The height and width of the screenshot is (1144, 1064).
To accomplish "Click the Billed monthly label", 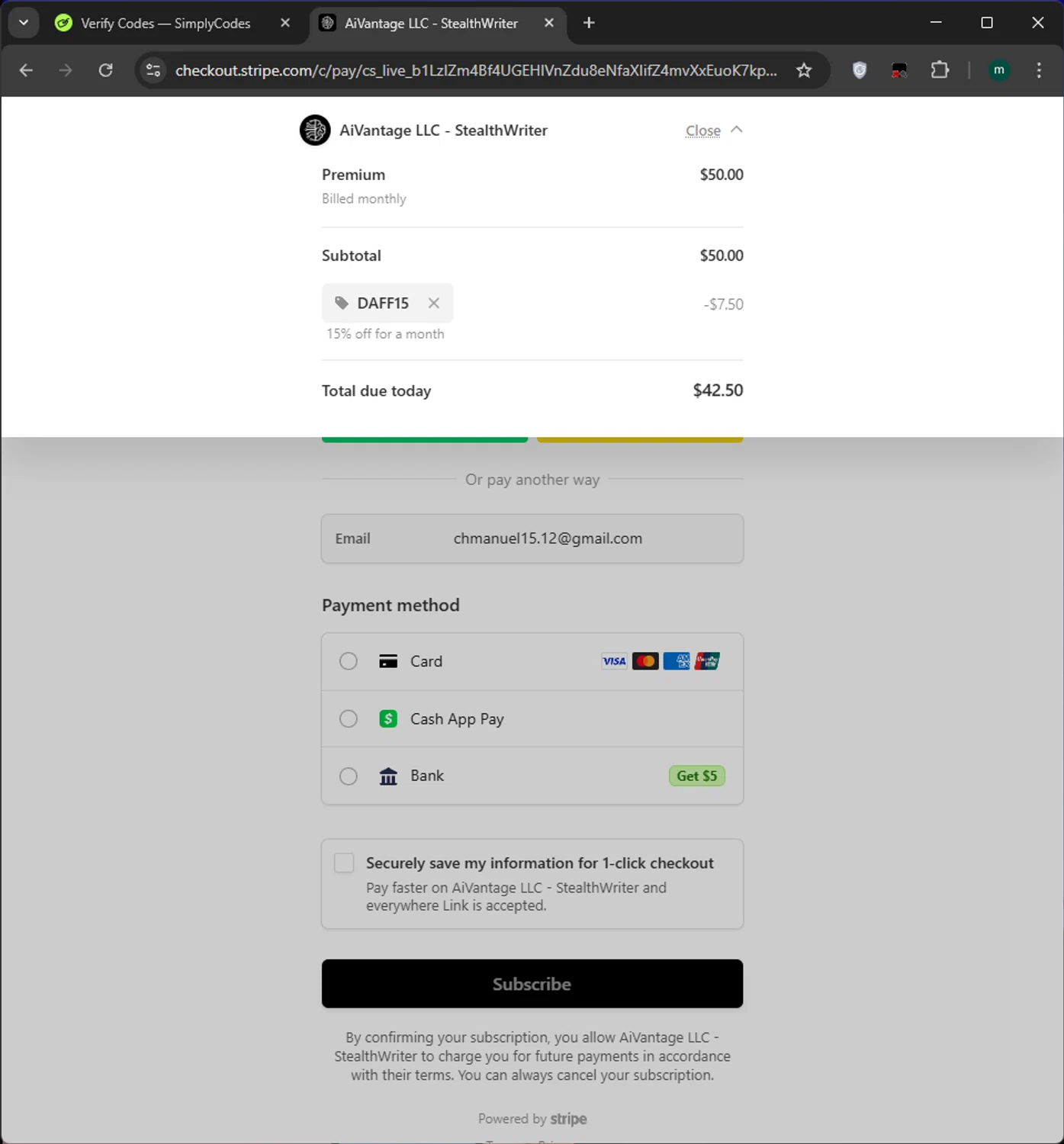I will click(x=364, y=198).
